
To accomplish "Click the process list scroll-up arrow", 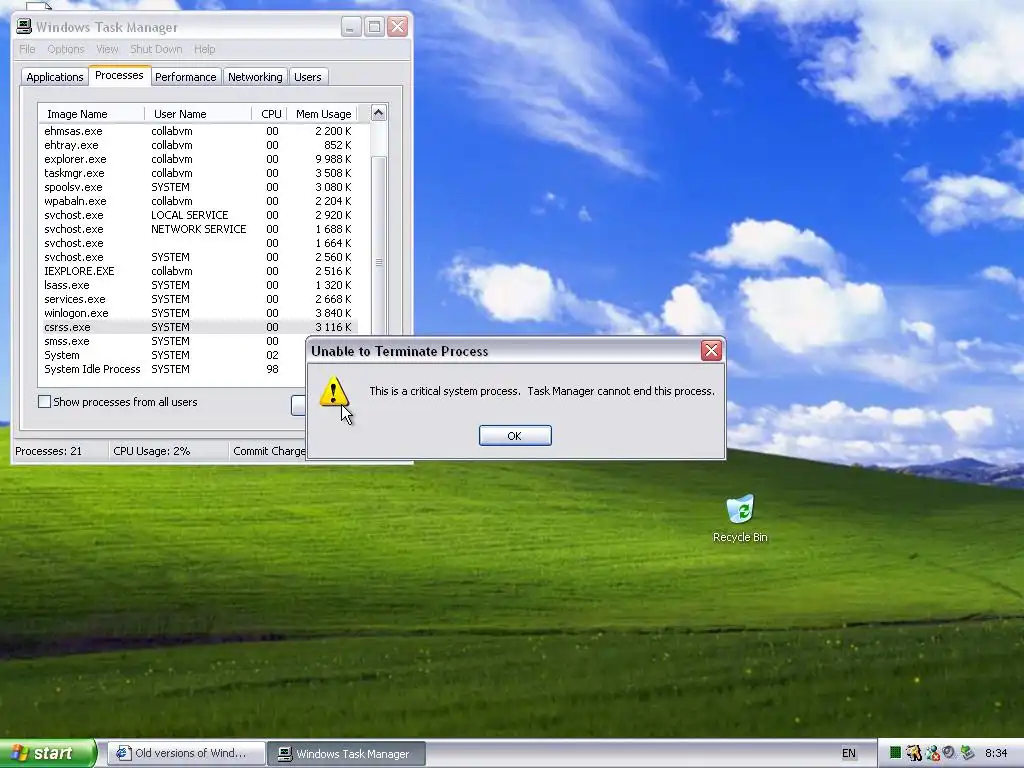I will coord(379,113).
